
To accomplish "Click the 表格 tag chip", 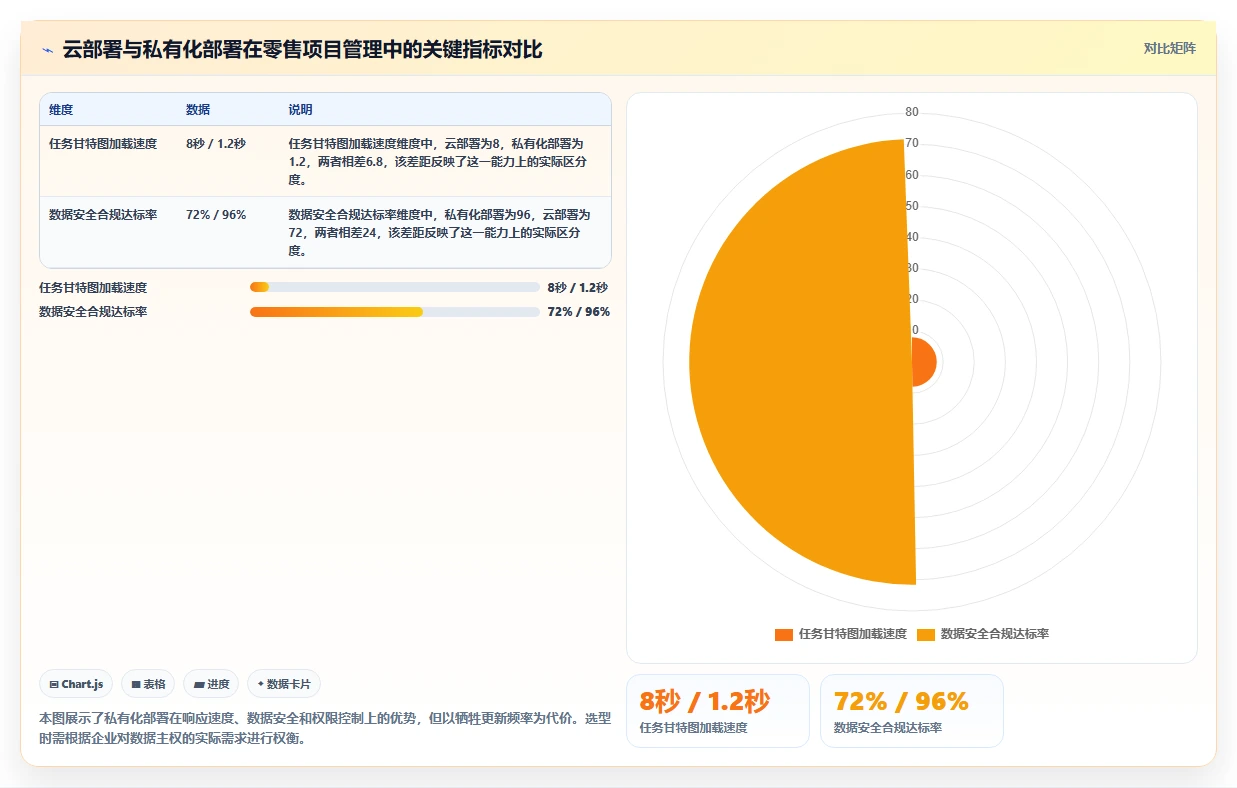I will [148, 684].
